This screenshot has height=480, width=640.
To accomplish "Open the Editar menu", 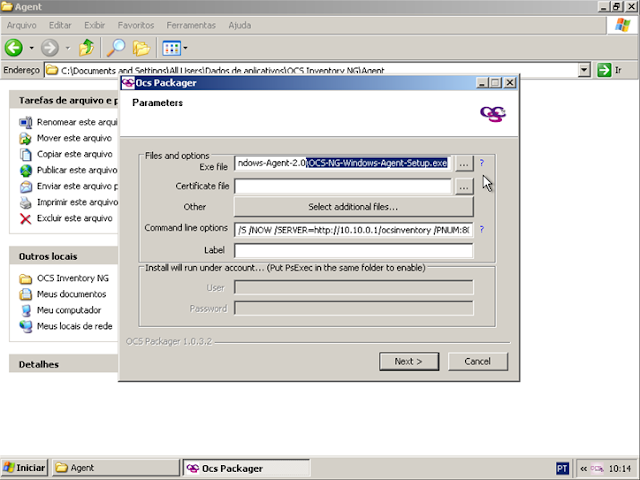I will point(60,25).
